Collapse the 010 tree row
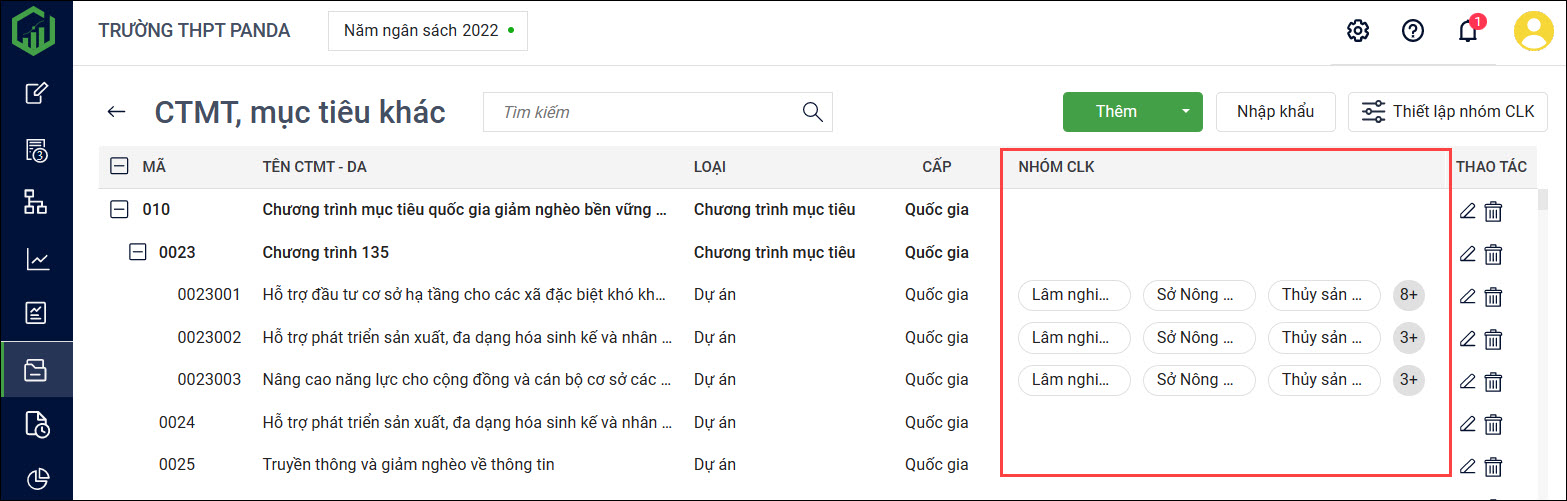 pos(119,210)
